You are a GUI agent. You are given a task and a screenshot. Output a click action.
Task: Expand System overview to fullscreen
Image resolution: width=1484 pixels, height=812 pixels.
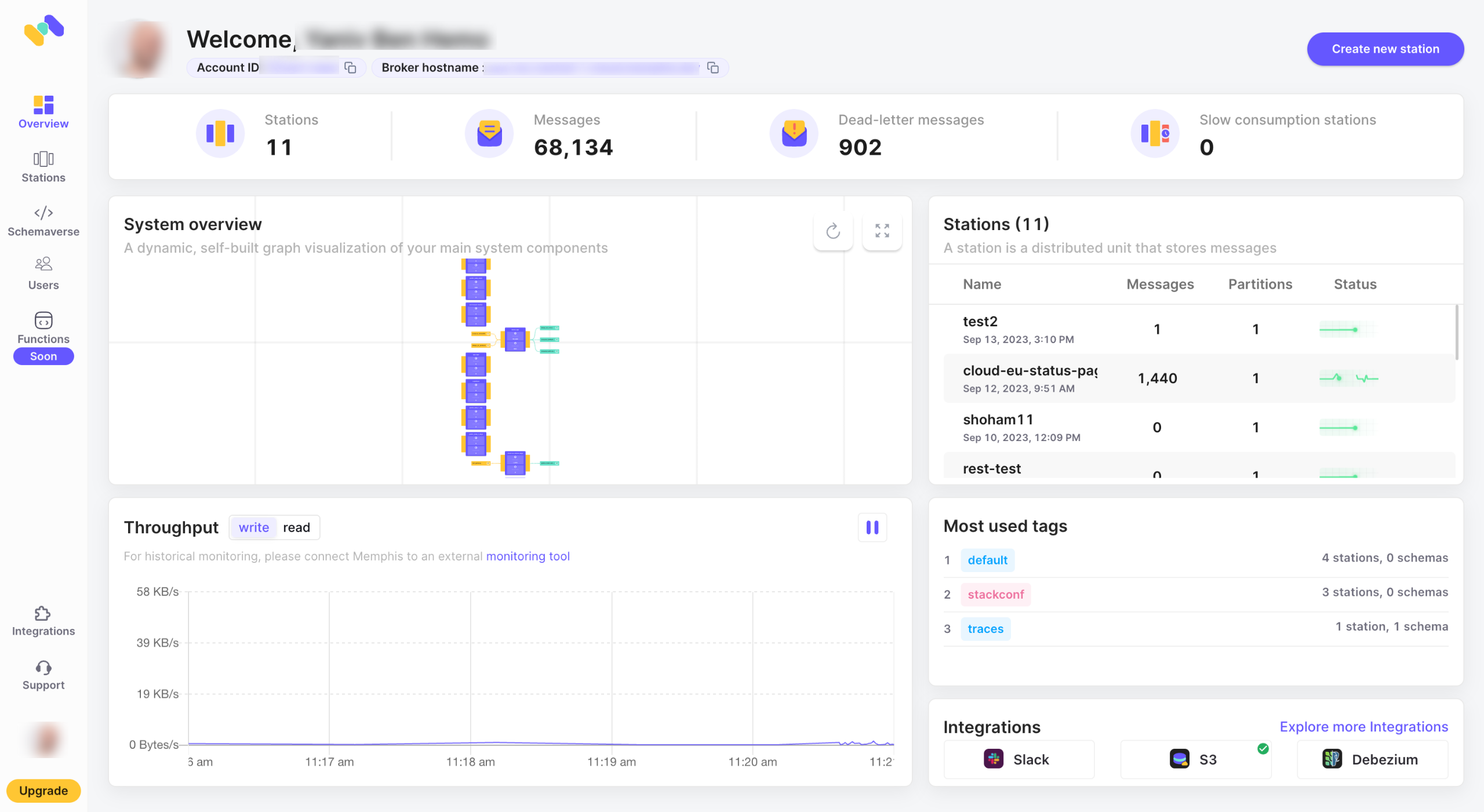(882, 231)
